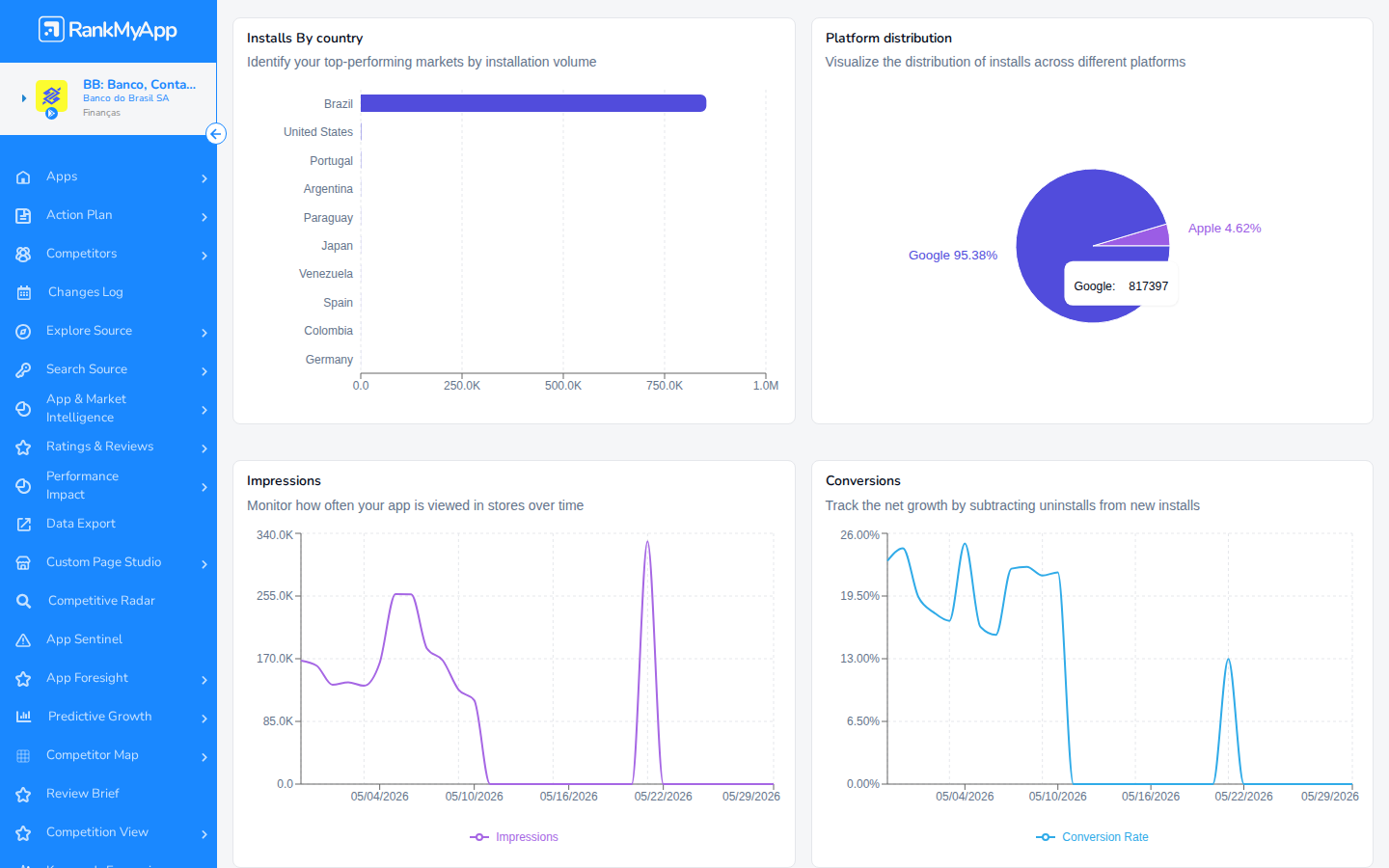The width and height of the screenshot is (1389, 868).
Task: Click the Banco do Brasil app thumbnail
Action: coord(51,97)
